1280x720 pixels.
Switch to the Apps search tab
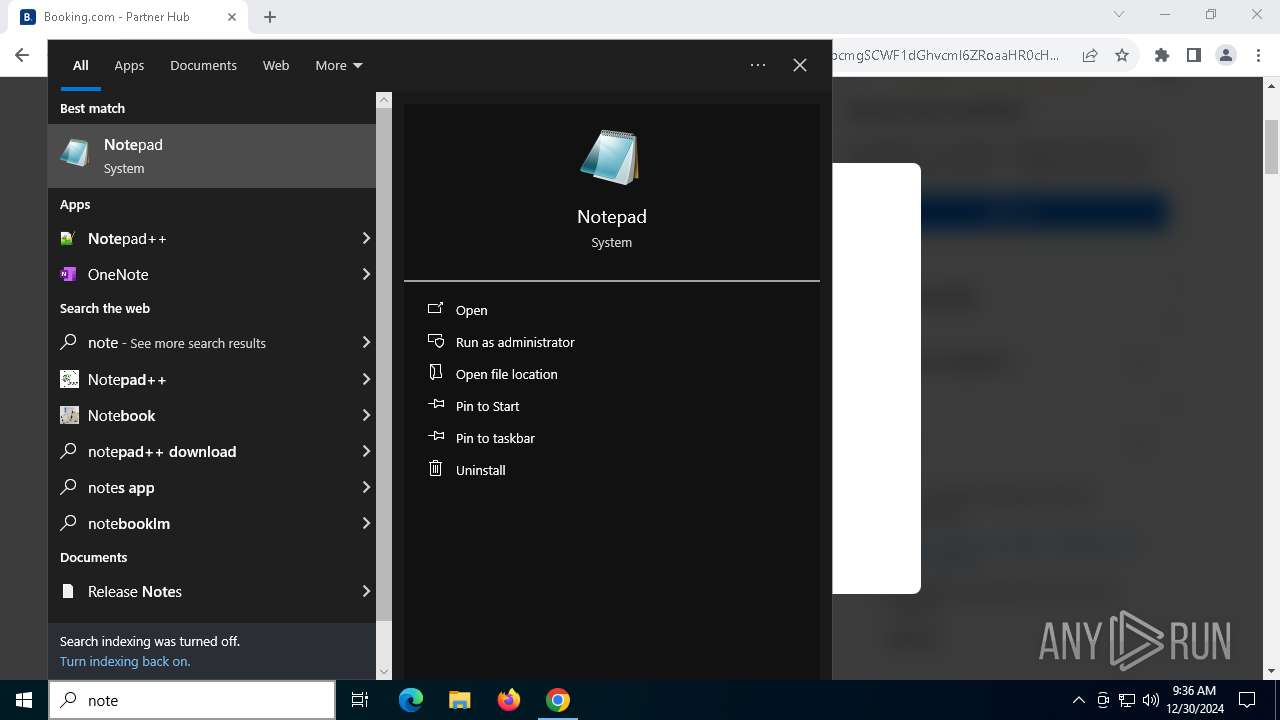tap(129, 65)
